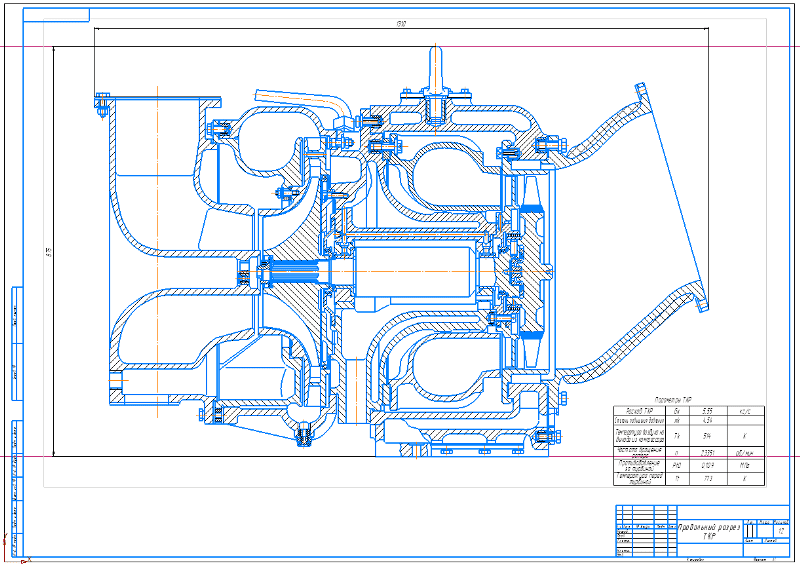This screenshot has height=566, width=800.
Task: Click the 'Tk' symbol cell
Action: (x=677, y=436)
